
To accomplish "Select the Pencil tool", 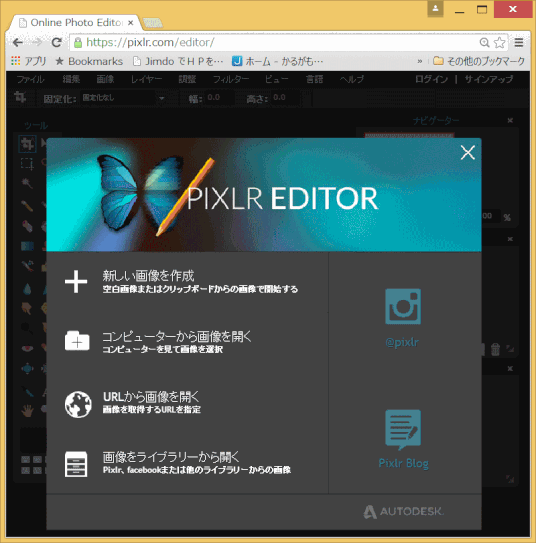I will point(27,206).
